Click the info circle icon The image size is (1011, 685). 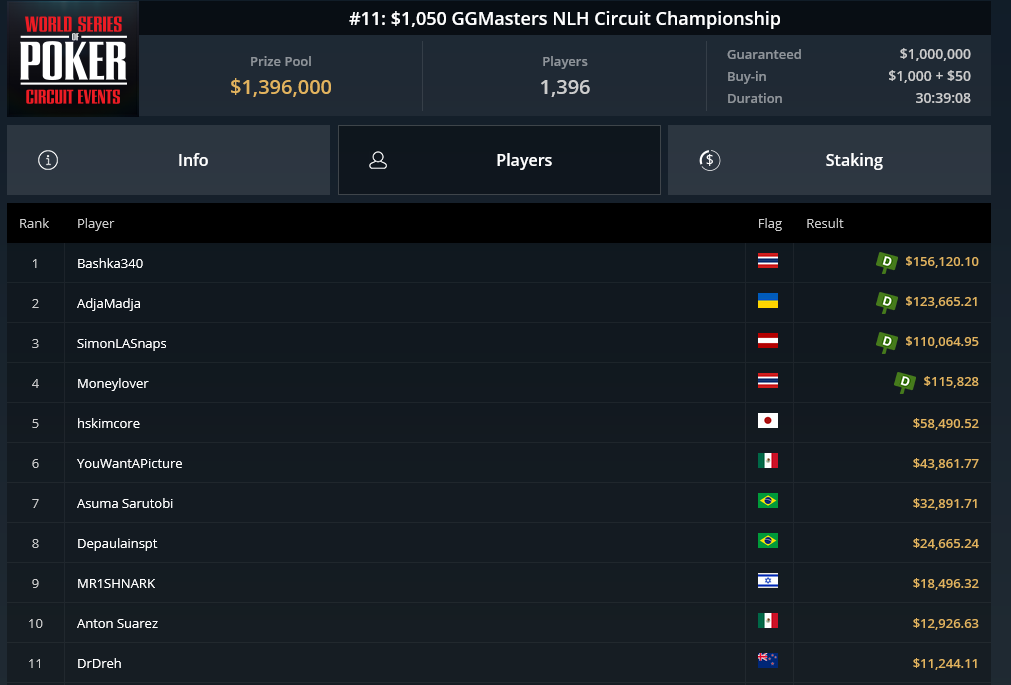pos(48,160)
